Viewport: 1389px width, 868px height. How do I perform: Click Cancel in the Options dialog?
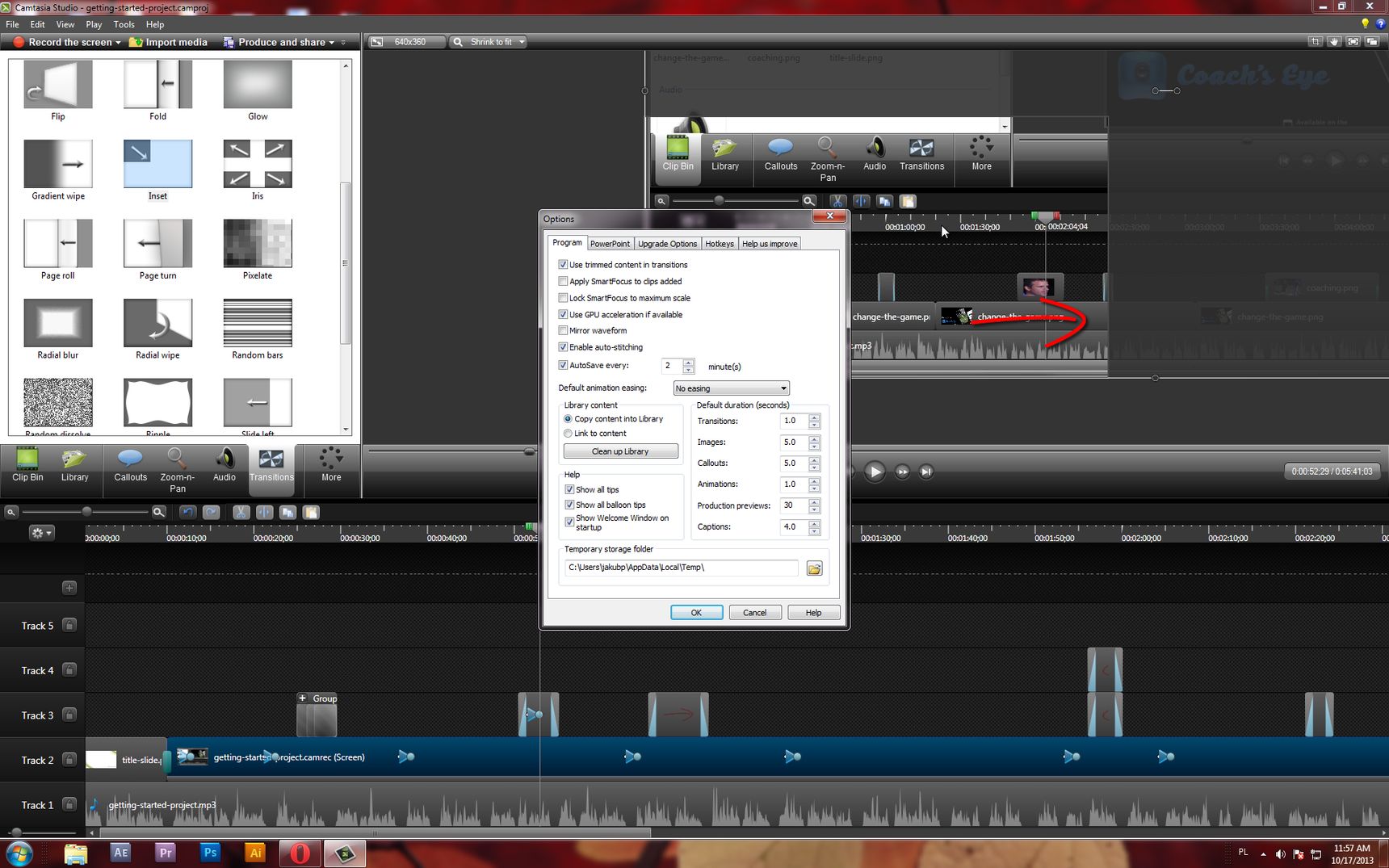pos(755,613)
